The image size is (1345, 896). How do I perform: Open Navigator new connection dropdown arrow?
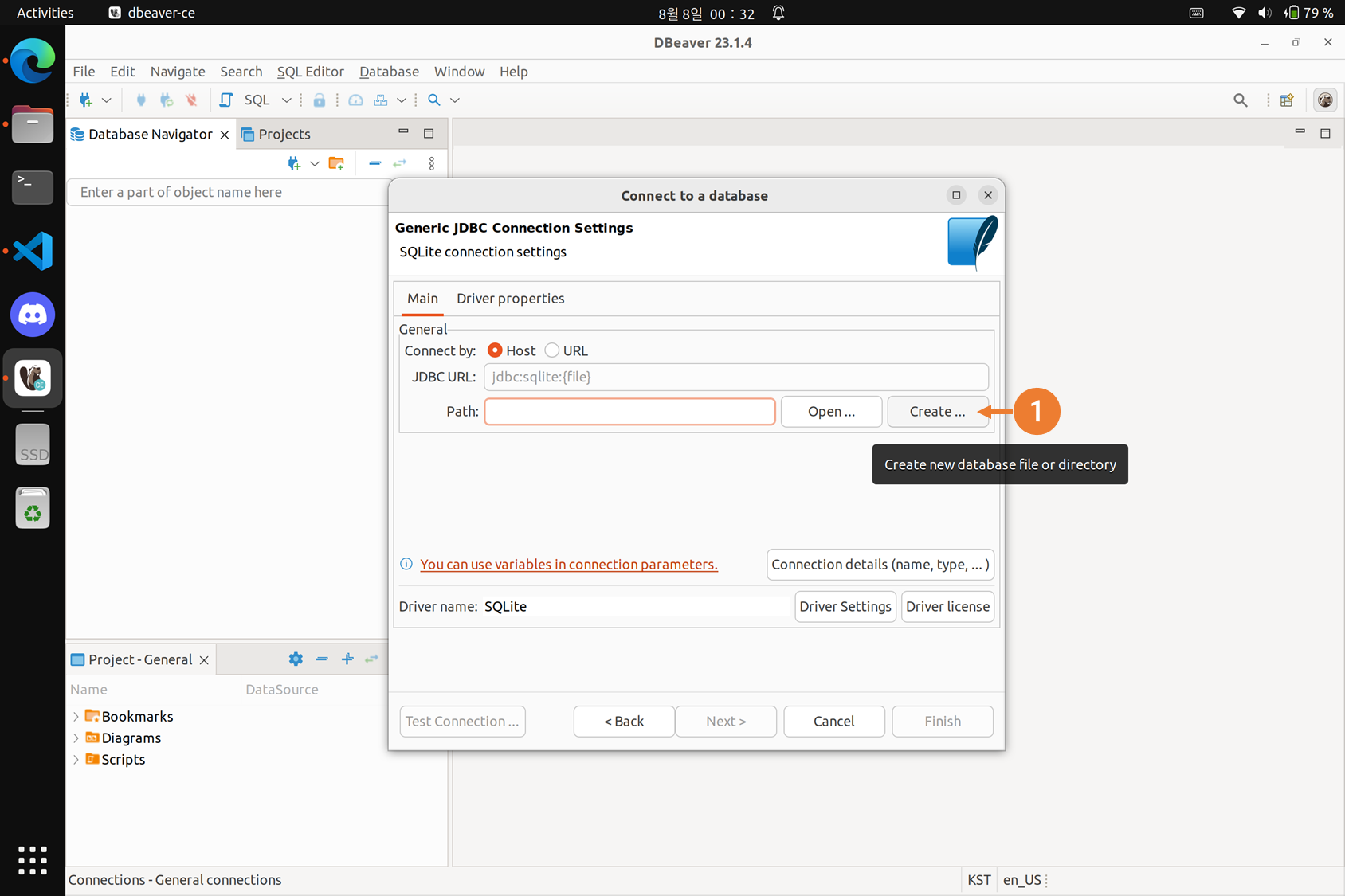pos(315,163)
